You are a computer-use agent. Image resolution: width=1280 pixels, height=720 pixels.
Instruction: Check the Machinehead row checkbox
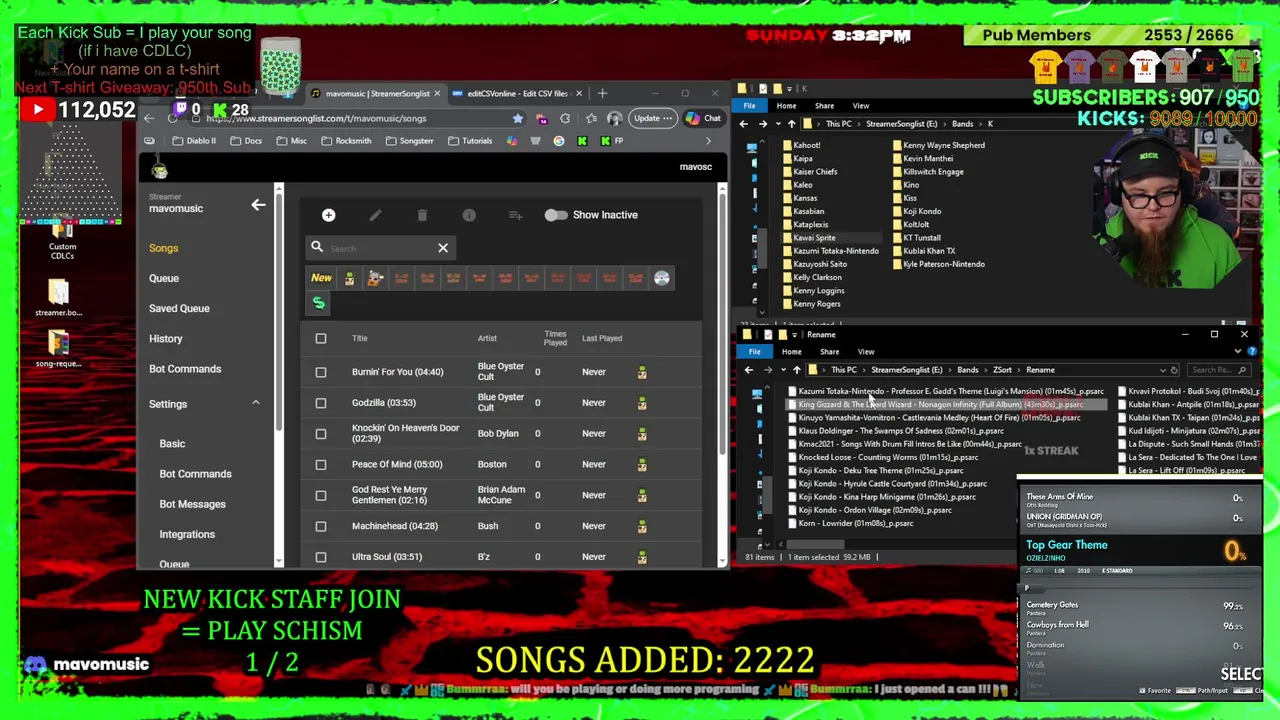321,526
